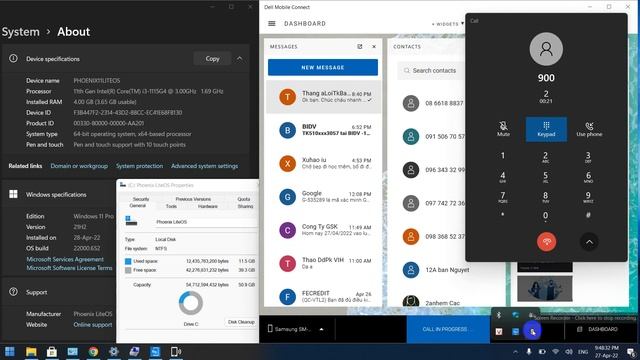Image resolution: width=640 pixels, height=360 pixels.
Task: Open the volume icon in the system tray
Action: [x=569, y=352]
